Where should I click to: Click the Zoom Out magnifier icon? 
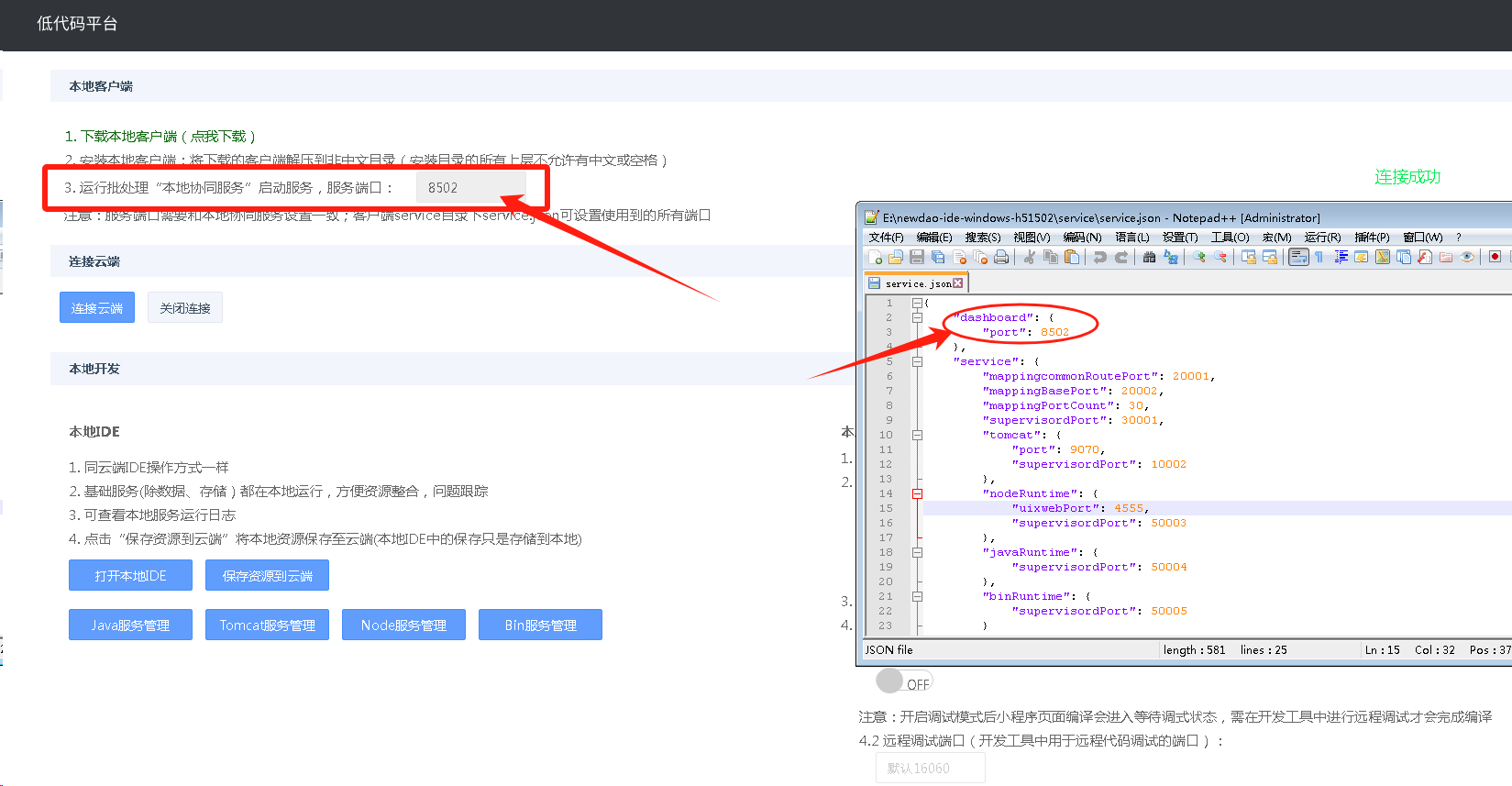(1220, 257)
